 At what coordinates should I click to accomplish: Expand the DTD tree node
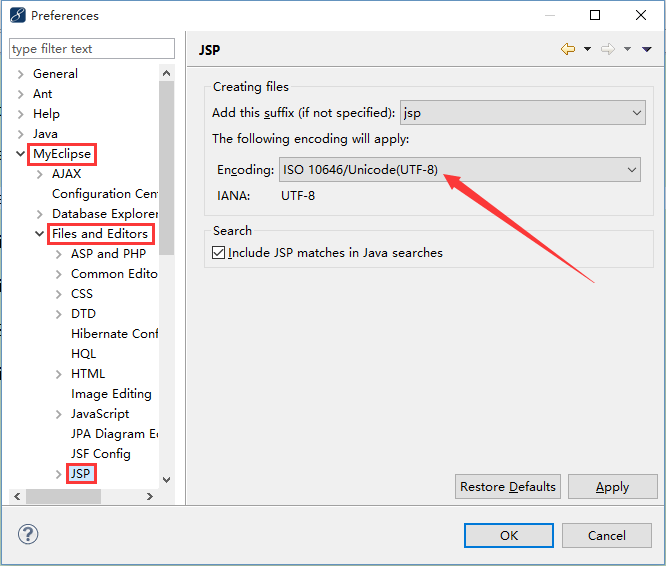tap(59, 314)
